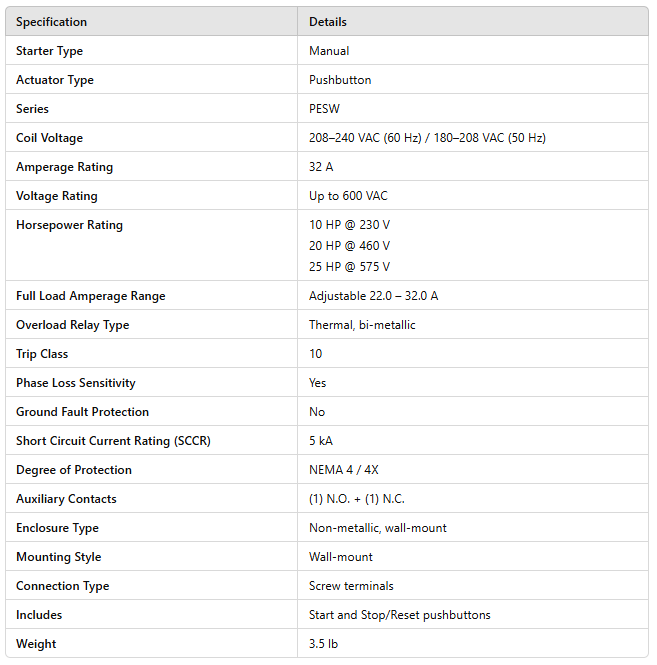This screenshot has height=665, width=657.
Task: Select the 20 HP @ 460 V line
Action: point(349,246)
